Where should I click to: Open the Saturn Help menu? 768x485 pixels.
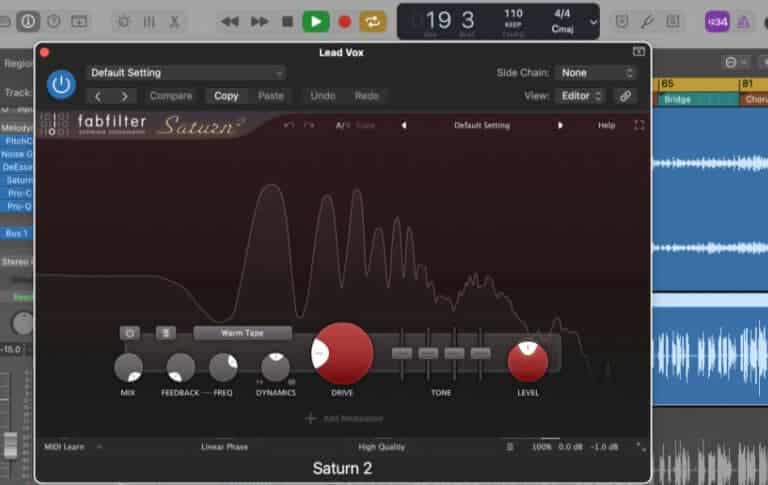pyautogui.click(x=606, y=125)
